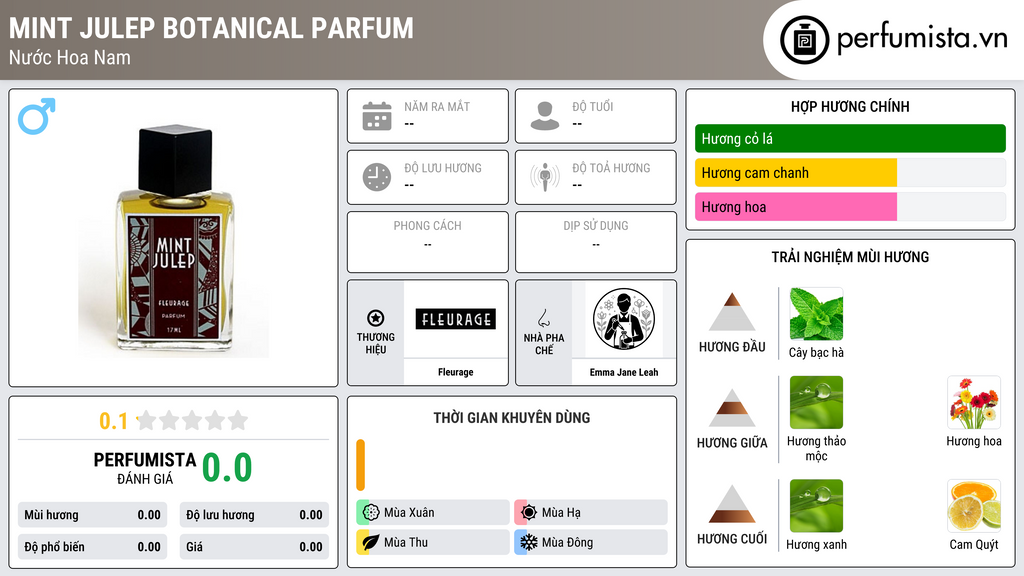Click the Hương giữa pyramid icon
This screenshot has width=1024, height=576.
click(732, 408)
